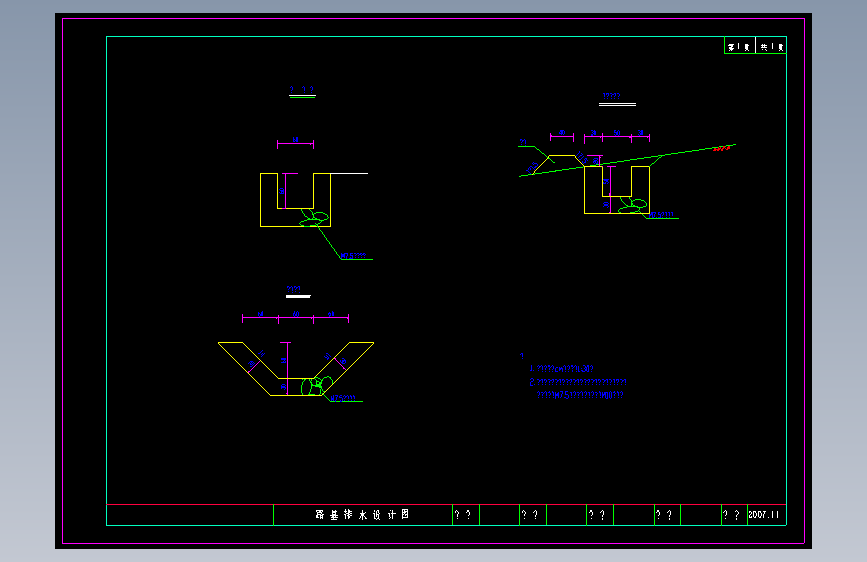
Task: Select the middle dimension above trapezoidal ditch
Action: coord(296,316)
